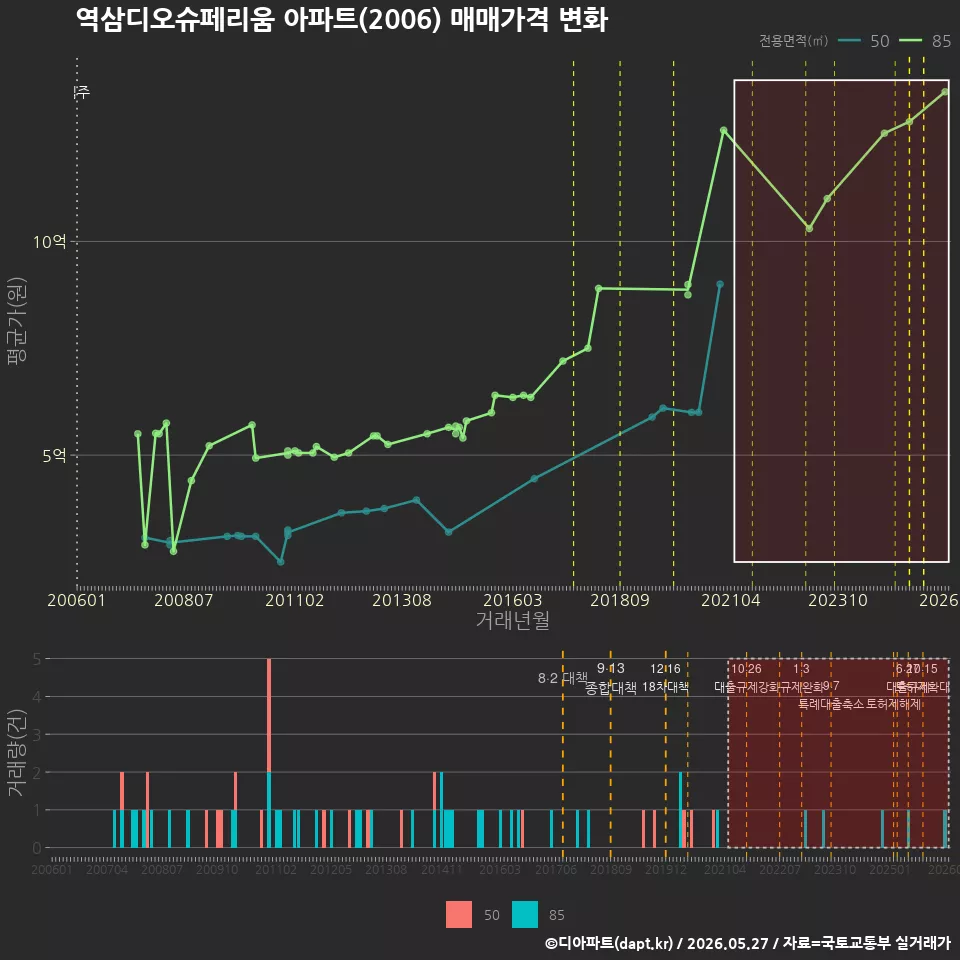The height and width of the screenshot is (960, 960).
Task: Click 202310 label on the price chart axis
Action: pos(838,599)
